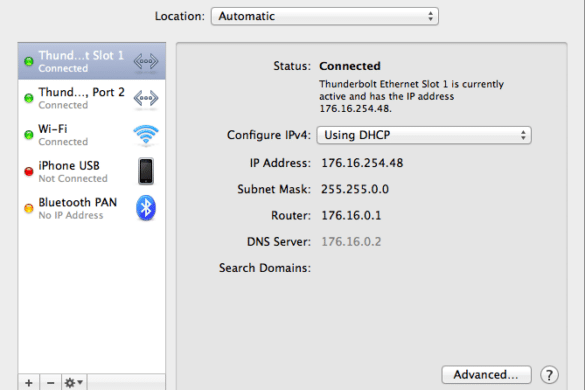Remove selected service with minus button
Viewport: 585px width, 390px height.
click(51, 383)
